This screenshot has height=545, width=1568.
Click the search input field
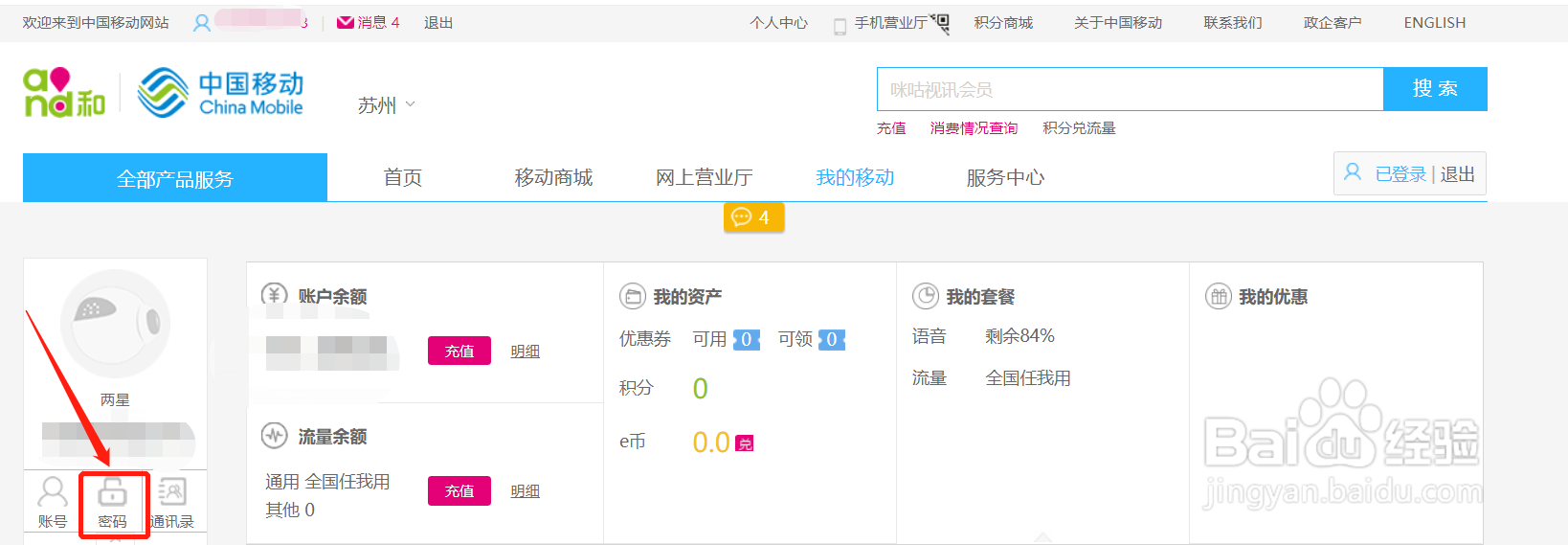[x=1131, y=89]
